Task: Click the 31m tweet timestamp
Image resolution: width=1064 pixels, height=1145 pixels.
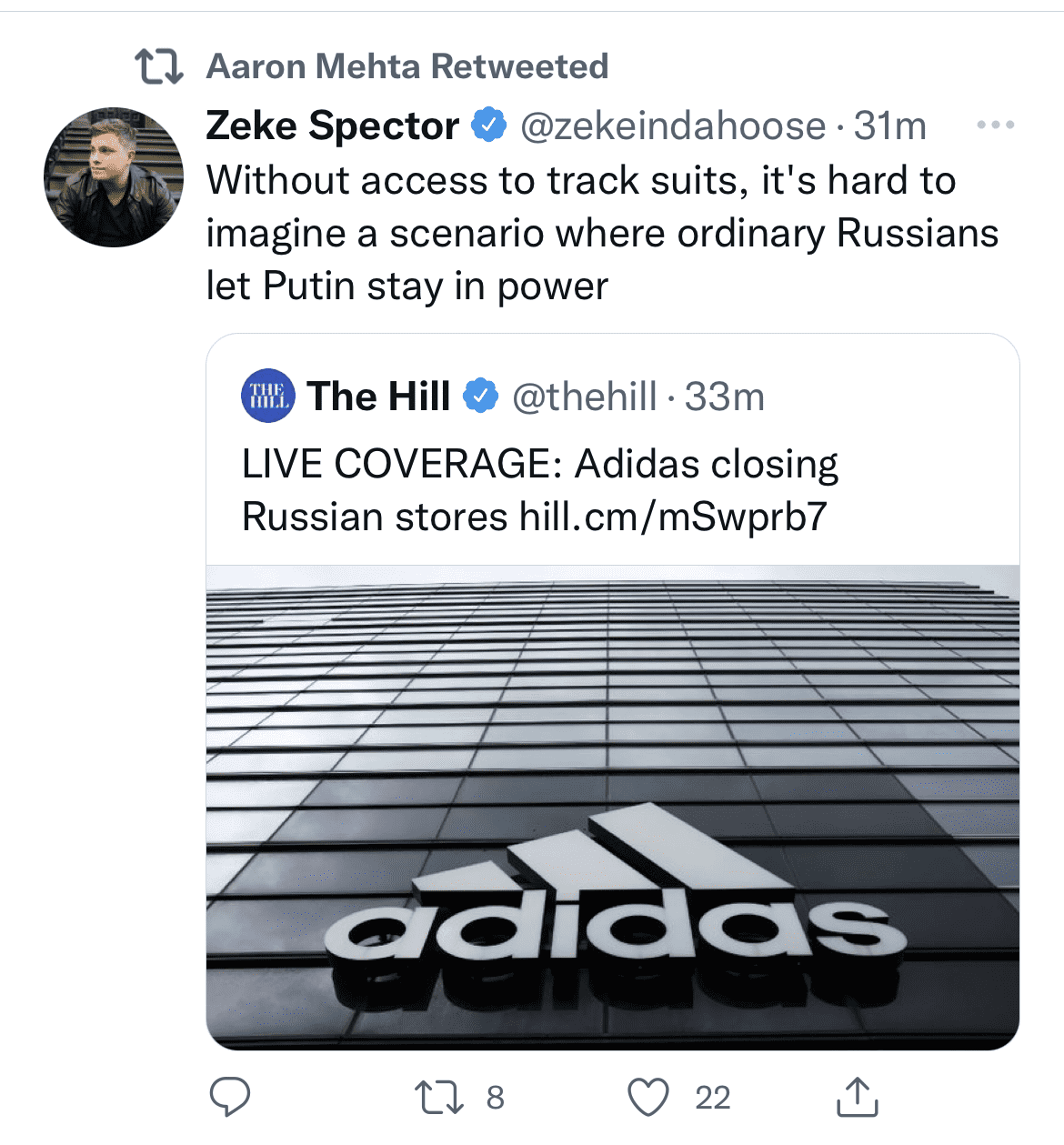Action: (890, 126)
